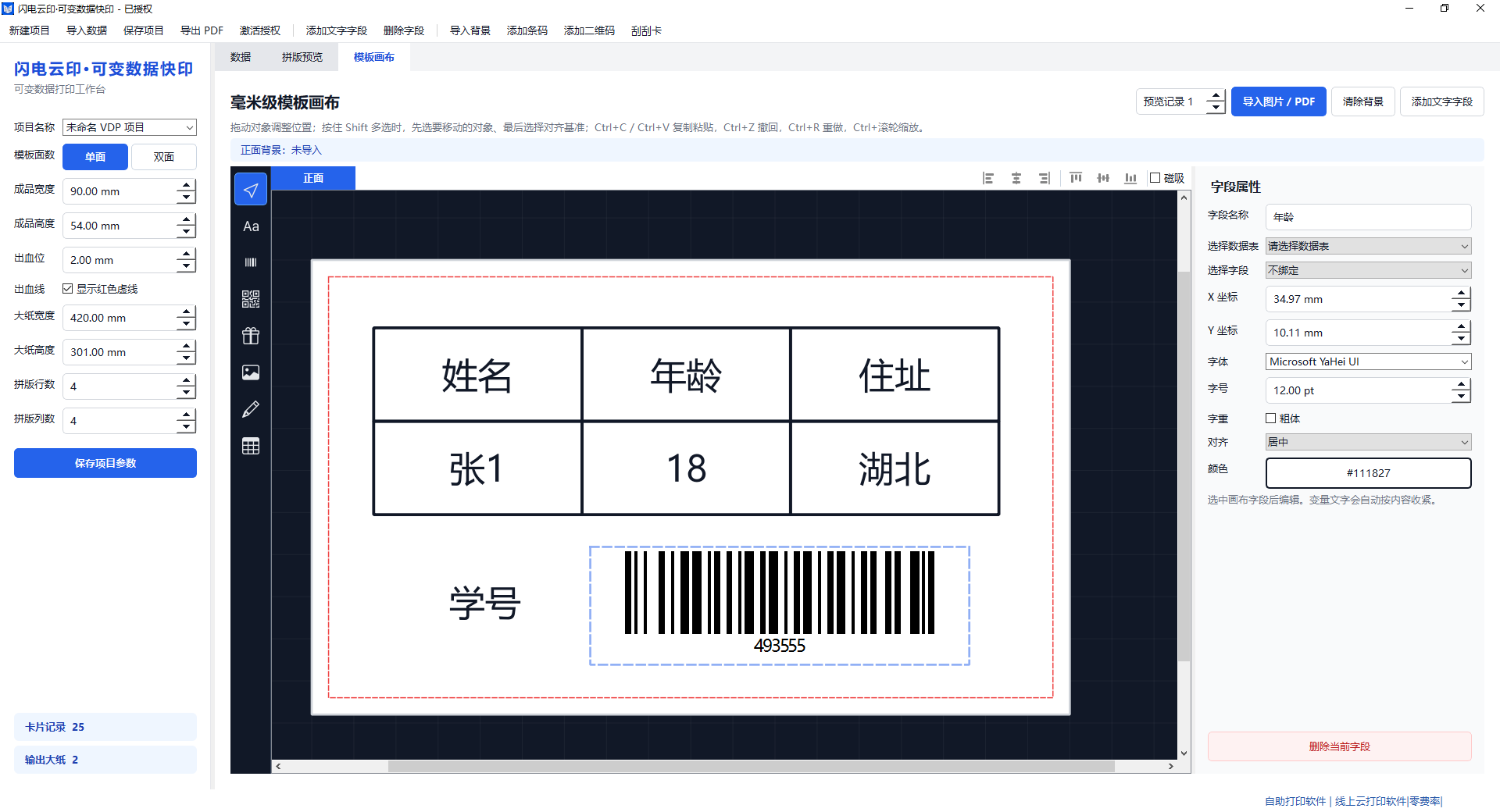Increase 字号 font size up arrow
Viewport: 1500px width, 812px height.
tap(1461, 384)
